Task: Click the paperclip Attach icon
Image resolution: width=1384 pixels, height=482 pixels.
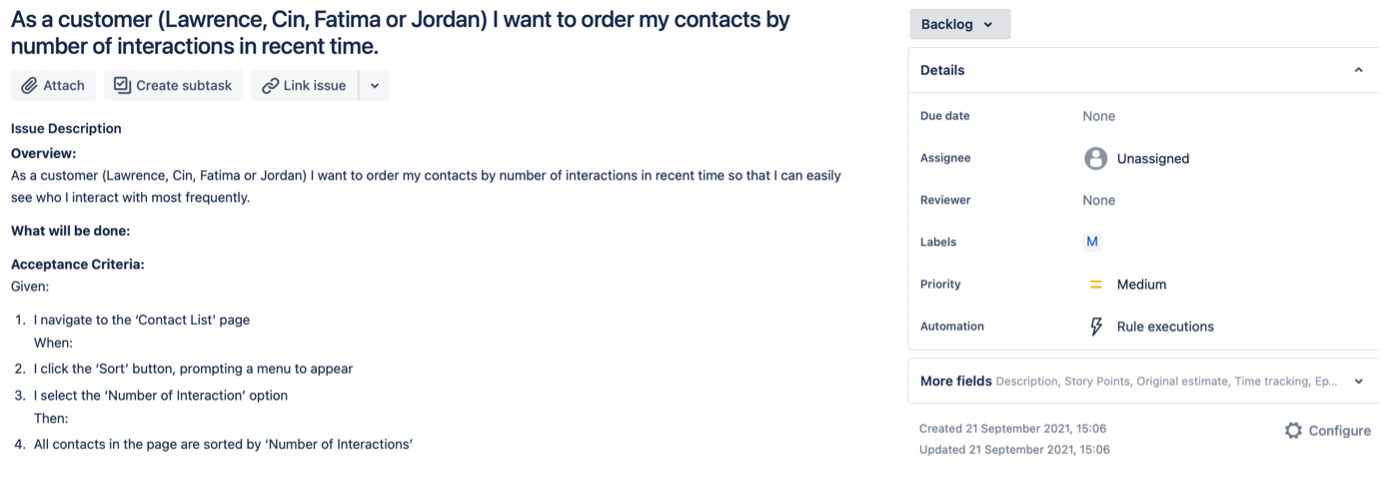Action: pyautogui.click(x=30, y=86)
